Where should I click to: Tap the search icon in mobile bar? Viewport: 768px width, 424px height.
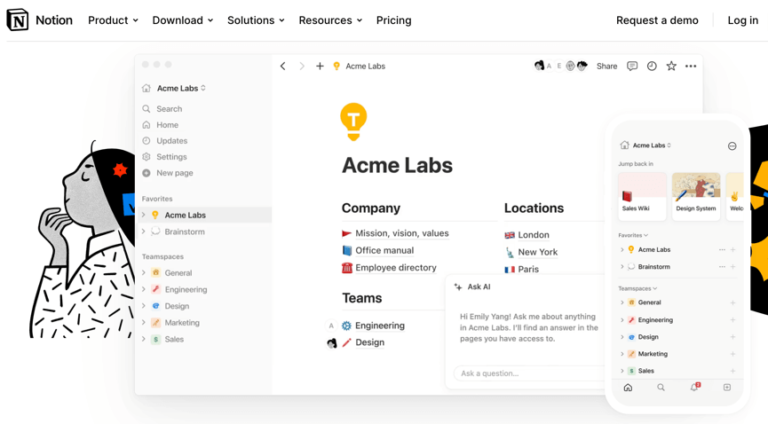click(x=661, y=387)
